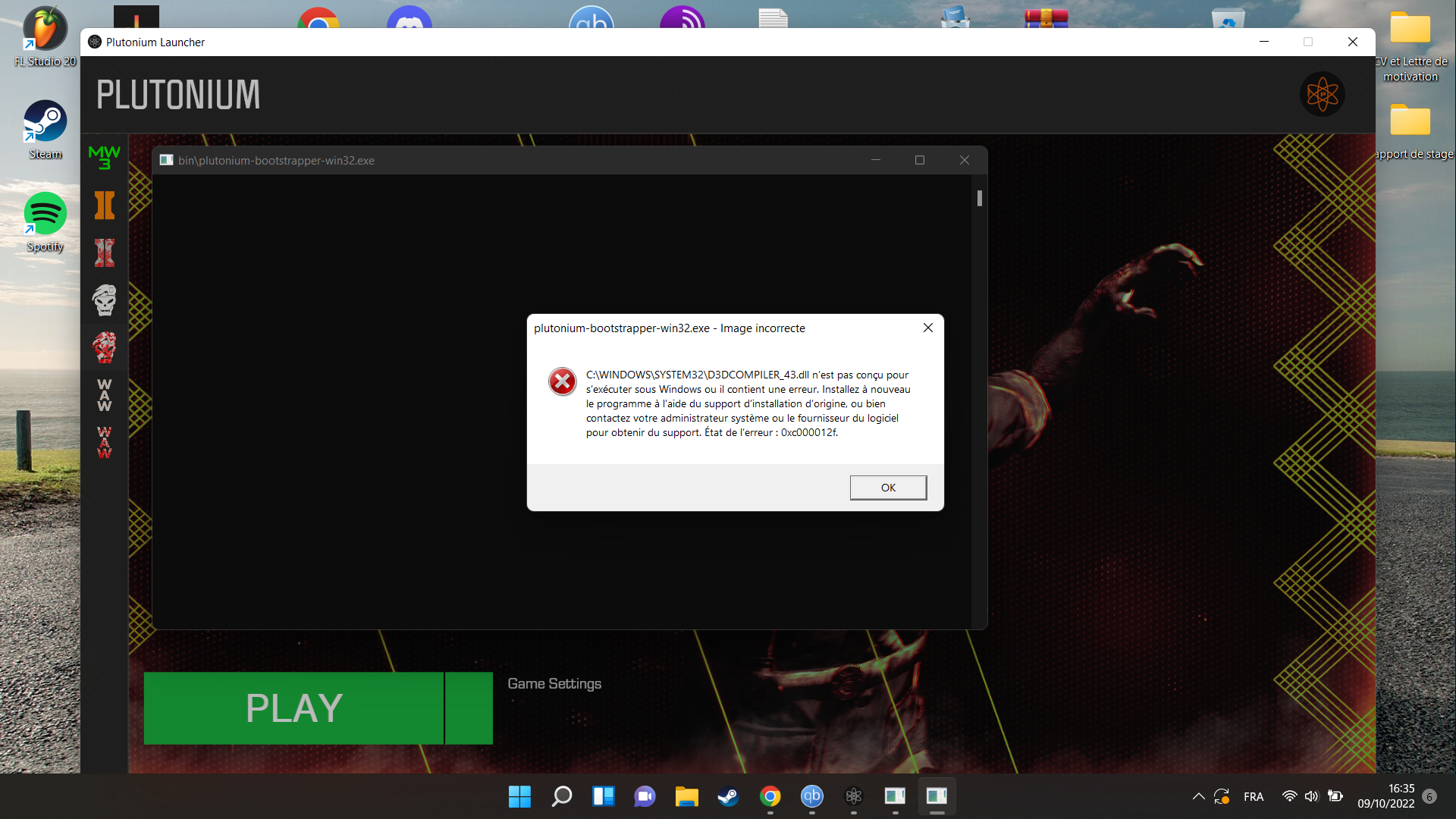Open Widgets taskbar icon
Viewport: 1456px width, 819px height.
[x=603, y=796]
